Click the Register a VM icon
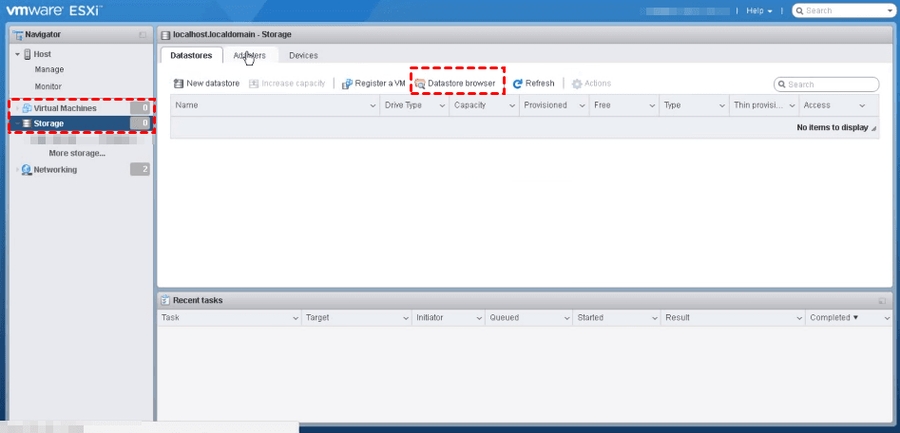 347,84
